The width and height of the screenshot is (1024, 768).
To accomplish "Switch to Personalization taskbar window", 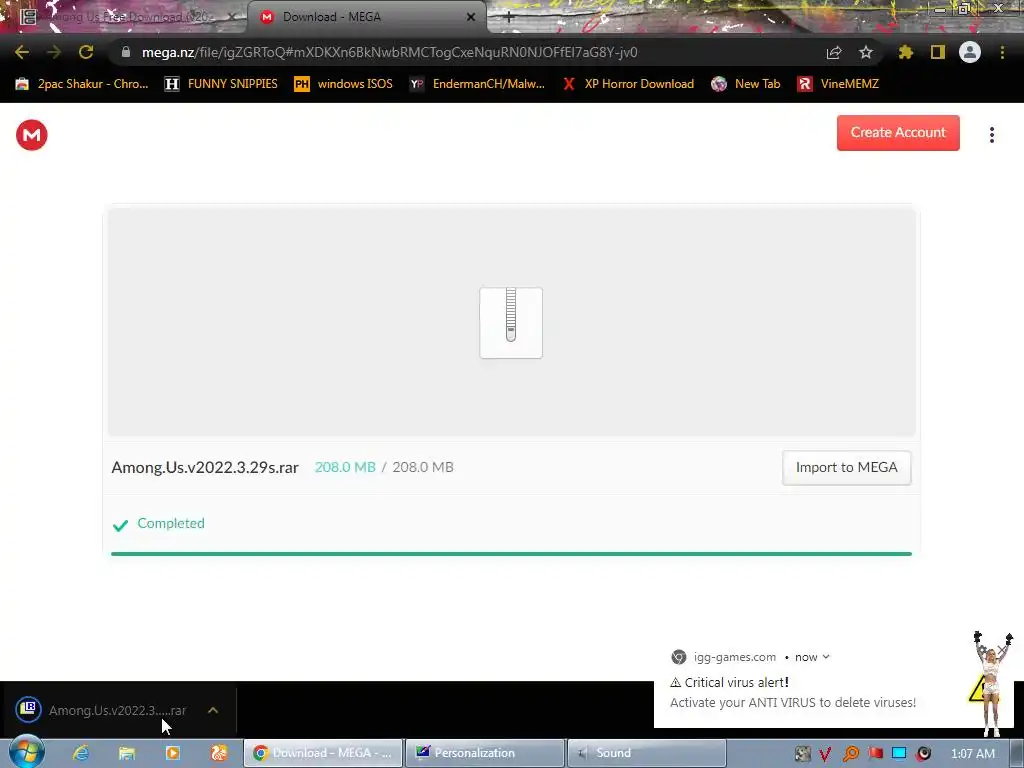I will [485, 753].
